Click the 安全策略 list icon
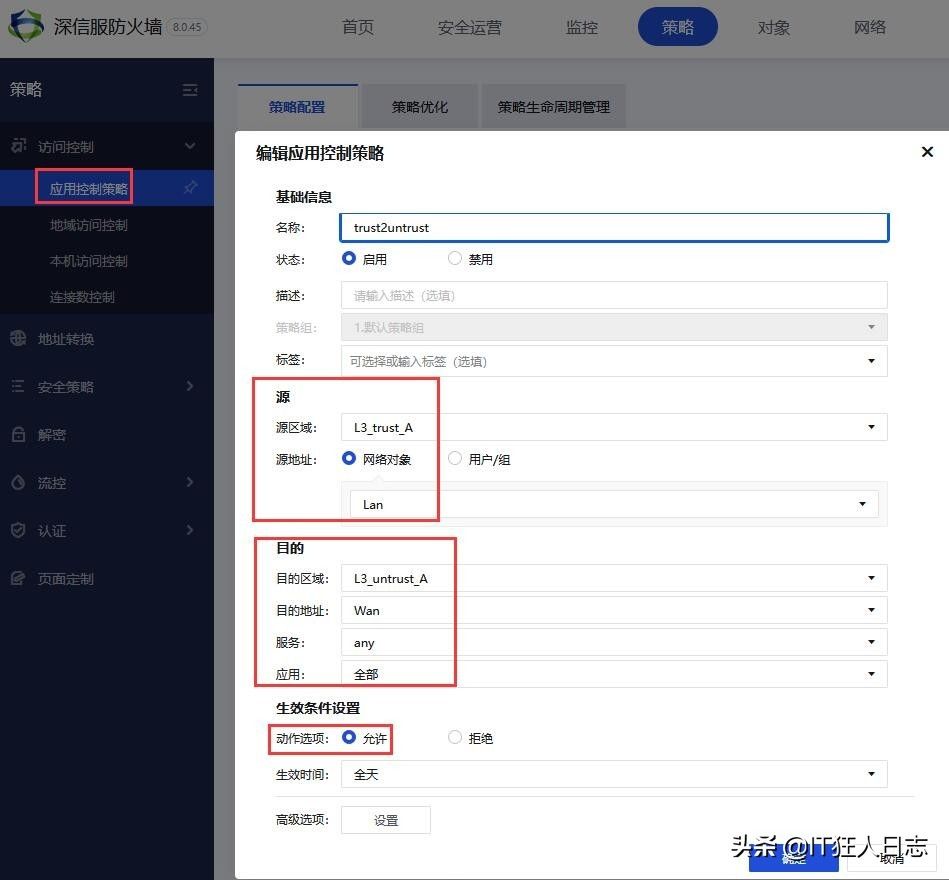 pyautogui.click(x=18, y=386)
